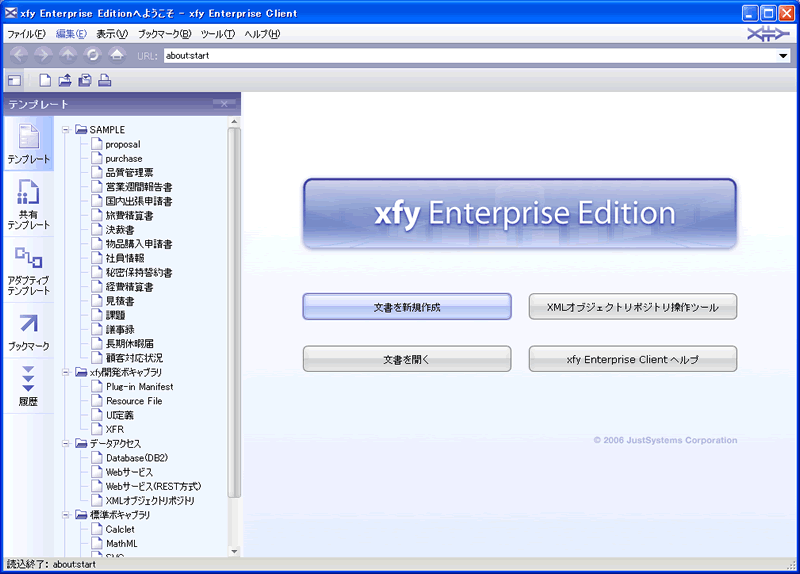Image resolution: width=800 pixels, height=574 pixels.
Task: Select the Plug-in Manifest template
Action: (139, 387)
